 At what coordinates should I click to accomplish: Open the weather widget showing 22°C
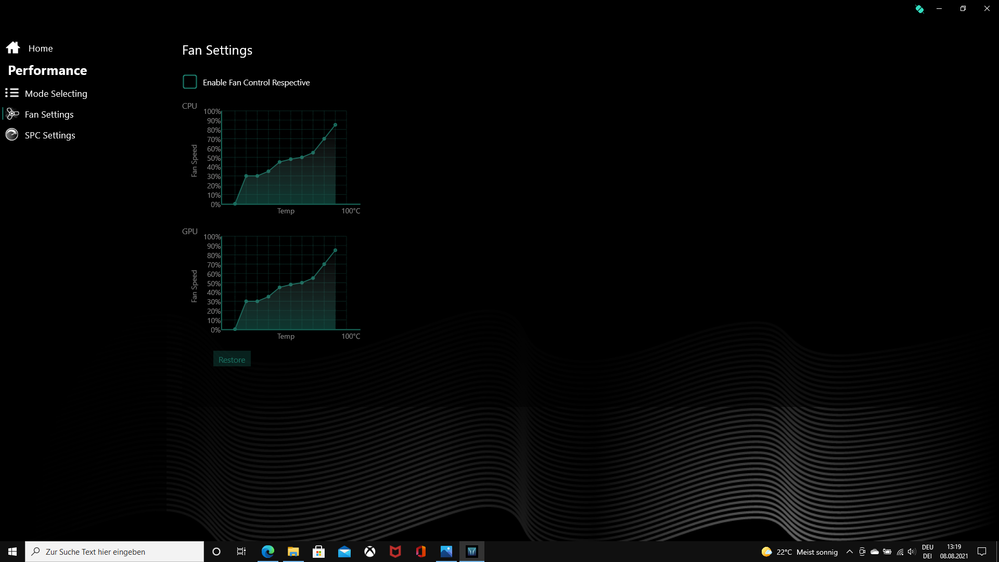(x=800, y=552)
